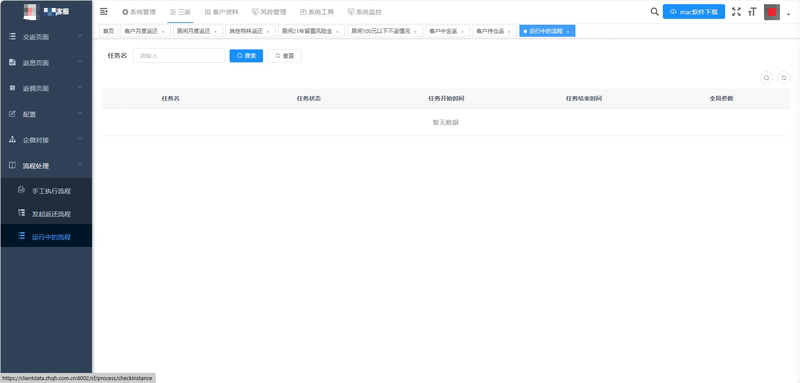This screenshot has height=383, width=800.
Task: Expand the 交返页面 sidebar menu
Action: tap(46, 37)
